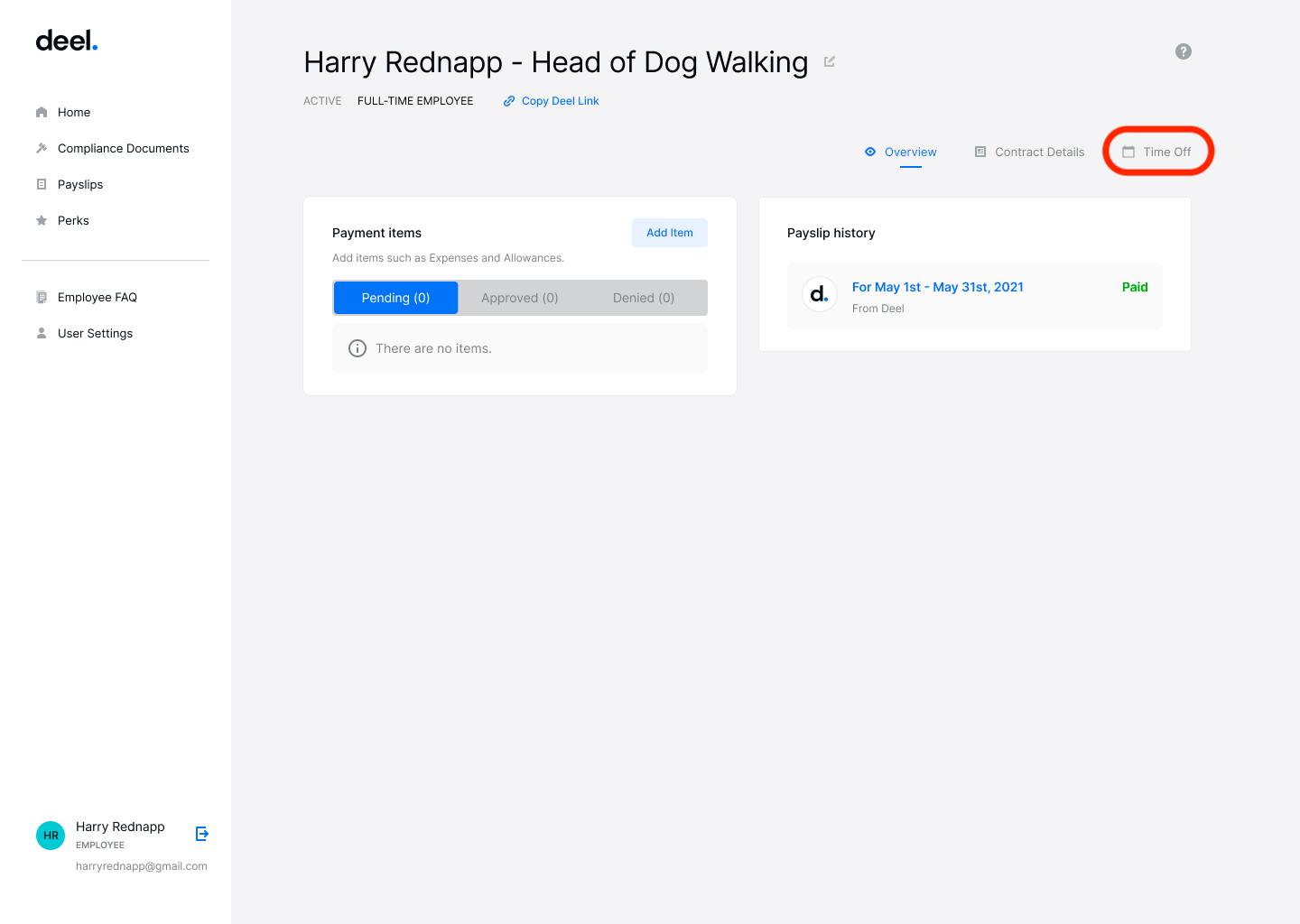Image resolution: width=1300 pixels, height=924 pixels.
Task: Open Payslips in sidebar
Action: point(80,185)
